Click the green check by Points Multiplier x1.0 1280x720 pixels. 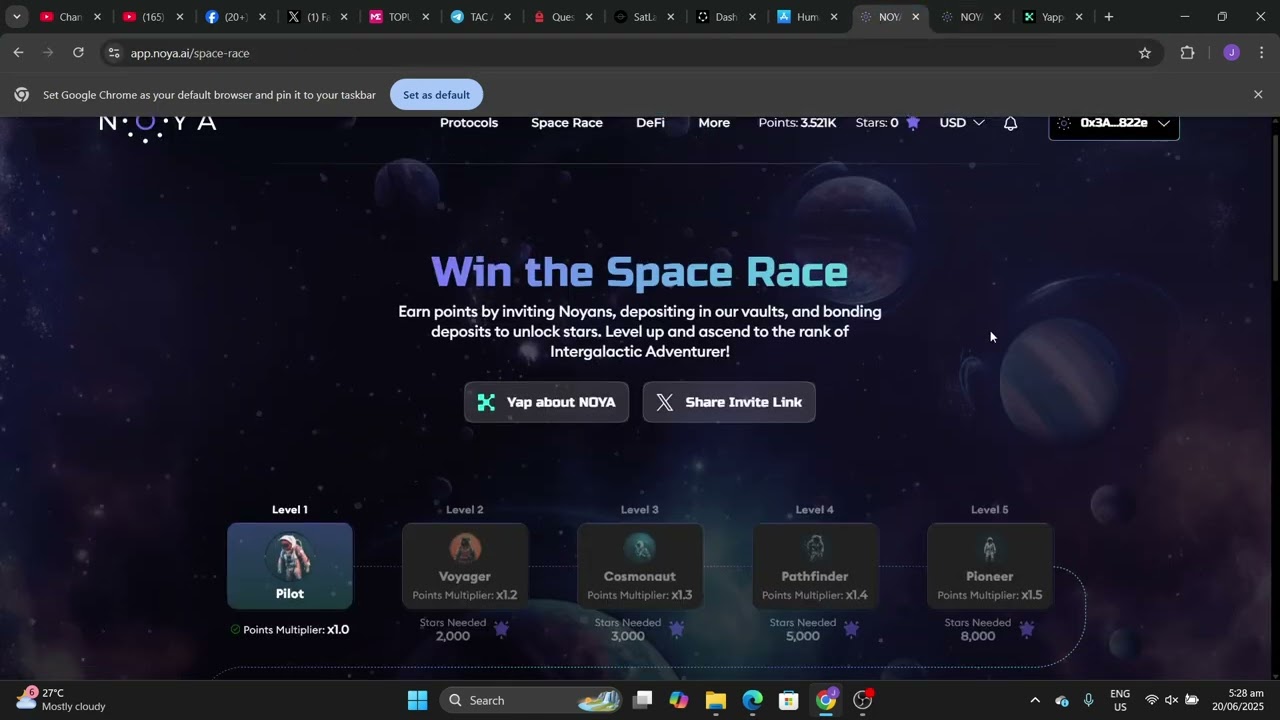[x=235, y=630]
